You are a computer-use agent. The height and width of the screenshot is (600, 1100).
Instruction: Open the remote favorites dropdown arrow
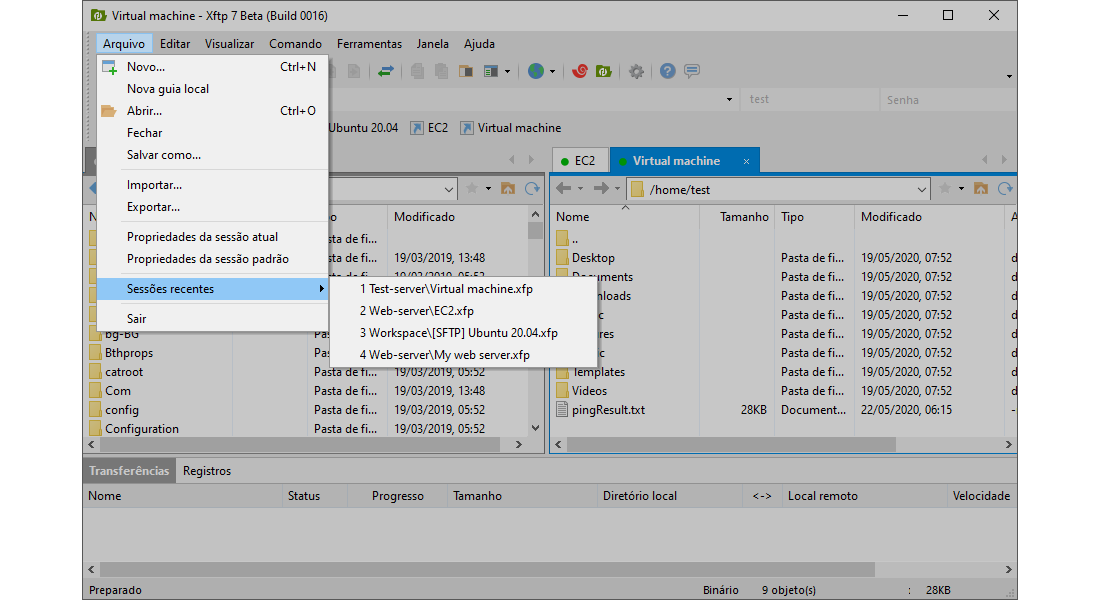[x=961, y=189]
